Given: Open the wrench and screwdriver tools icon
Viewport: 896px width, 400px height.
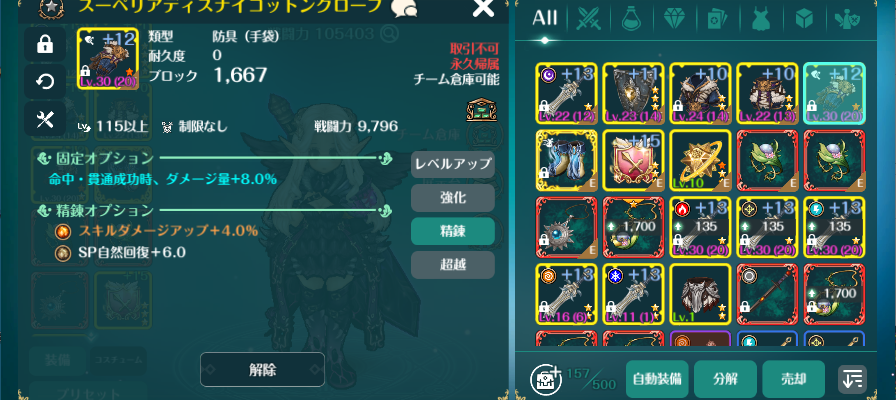Looking at the screenshot, I should pyautogui.click(x=45, y=119).
